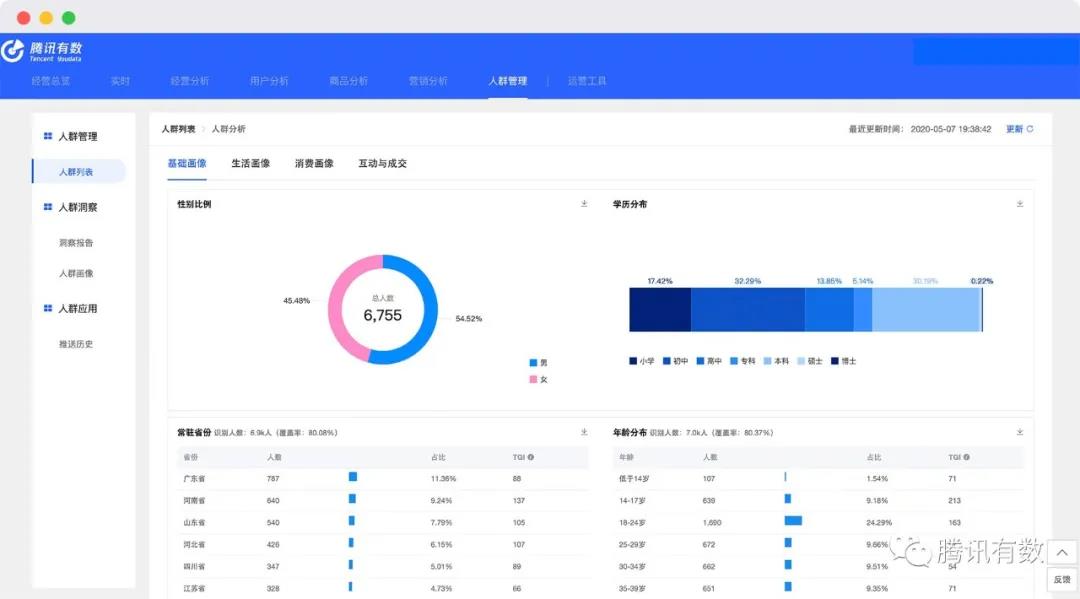Image resolution: width=1080 pixels, height=599 pixels.
Task: Open the 运营工具 top navigation item
Action: [587, 81]
